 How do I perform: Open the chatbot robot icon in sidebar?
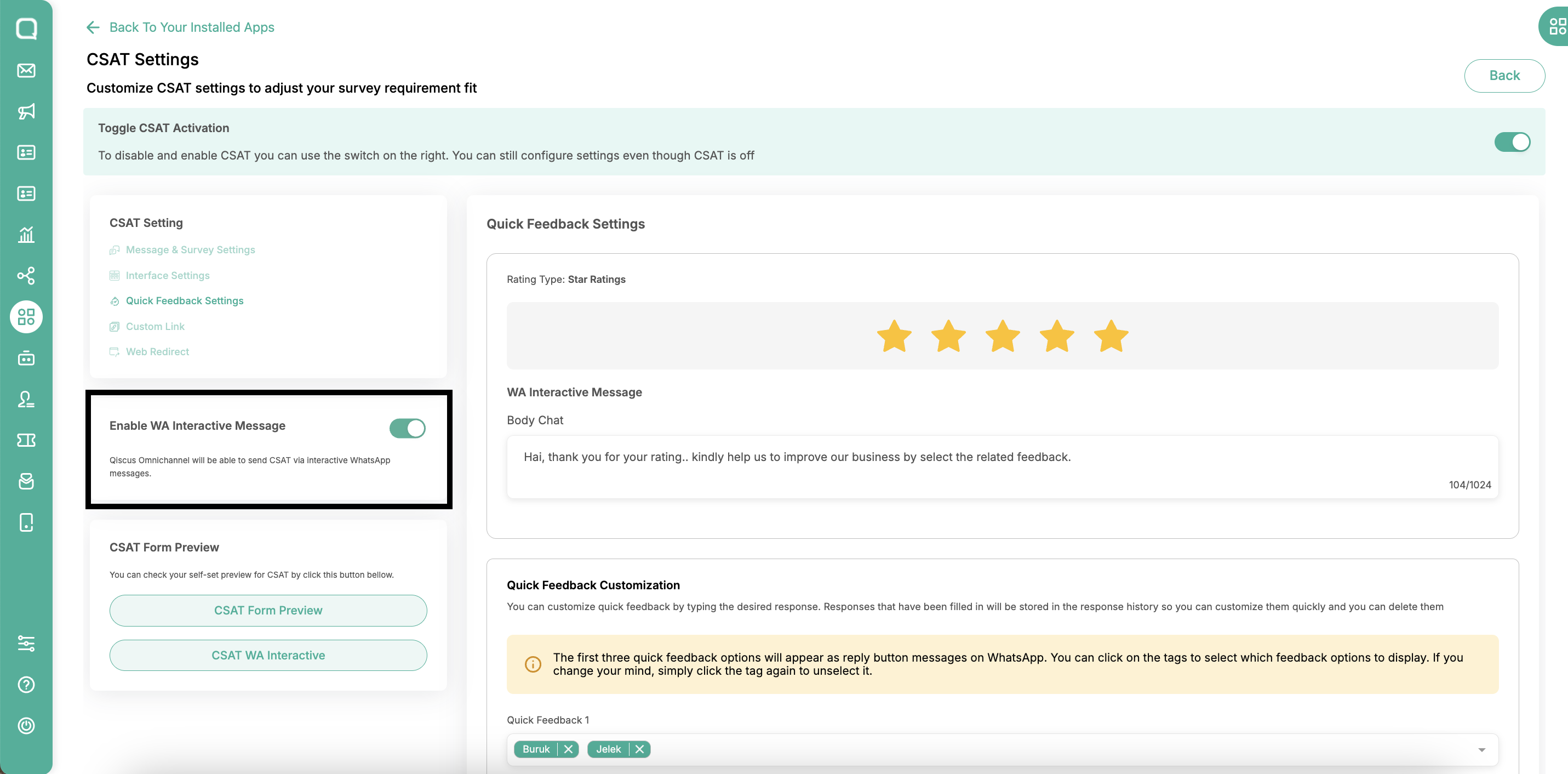click(26, 358)
